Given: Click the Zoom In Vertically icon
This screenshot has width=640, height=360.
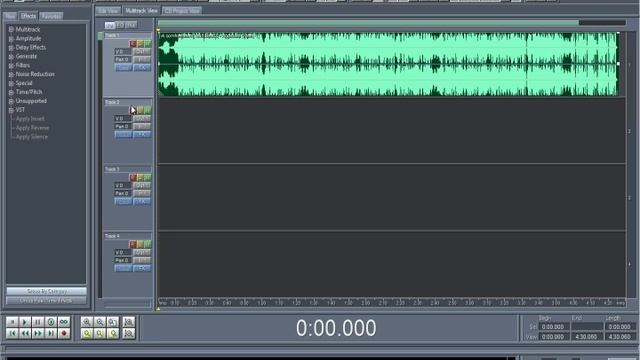Looking at the screenshot, I should coord(129,322).
